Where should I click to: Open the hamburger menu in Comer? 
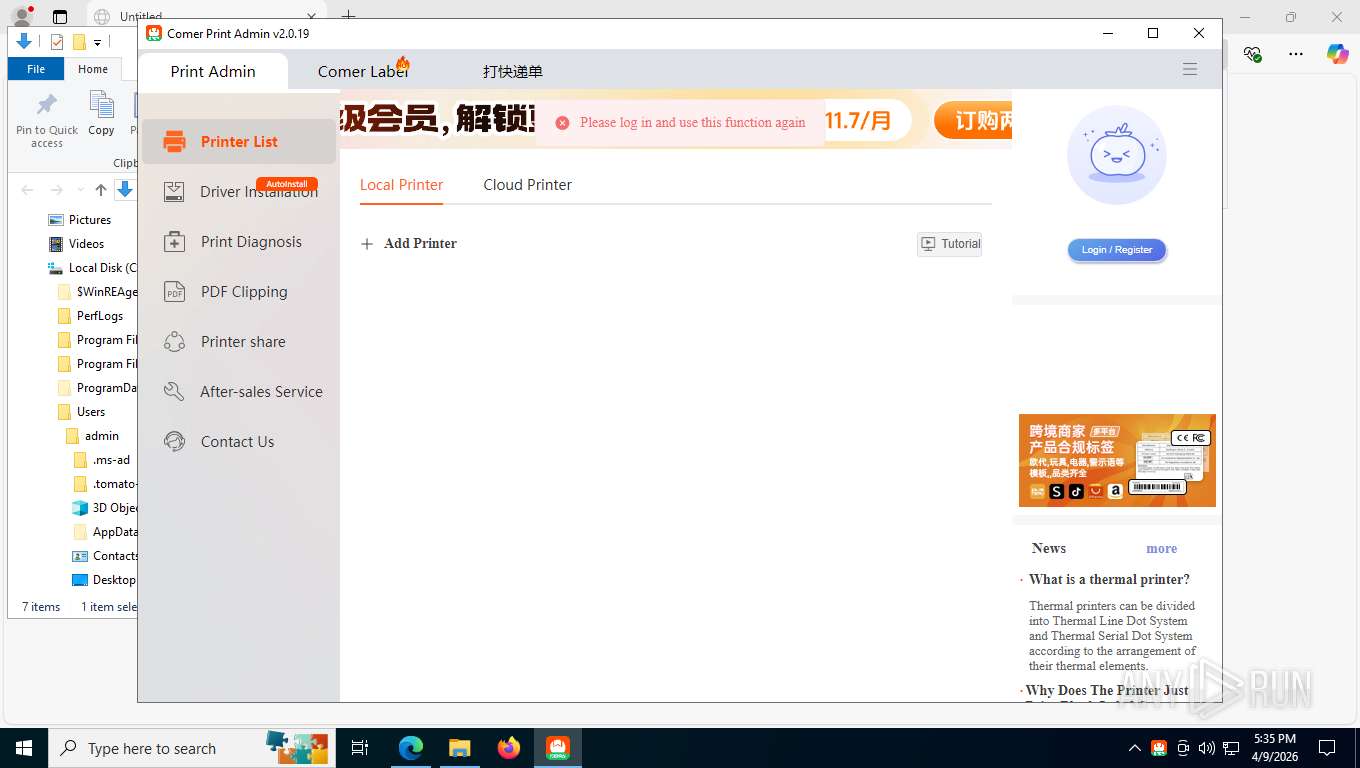(1190, 70)
